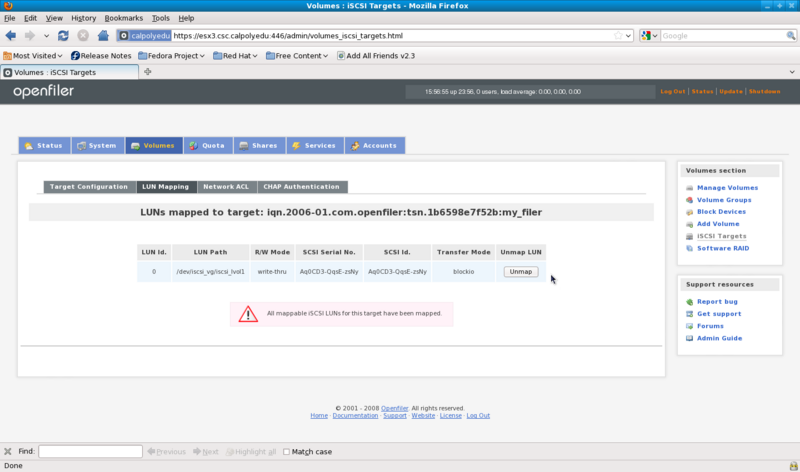Click the iSCSI Targets sidebar link
800x472 pixels.
click(x=721, y=236)
